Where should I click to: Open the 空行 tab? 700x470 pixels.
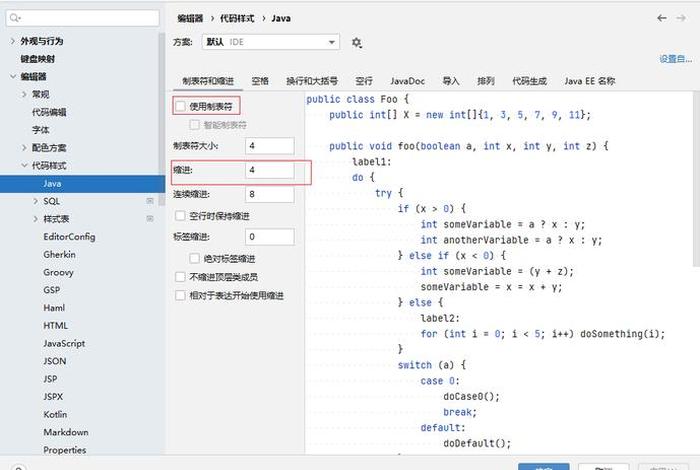pyautogui.click(x=364, y=81)
